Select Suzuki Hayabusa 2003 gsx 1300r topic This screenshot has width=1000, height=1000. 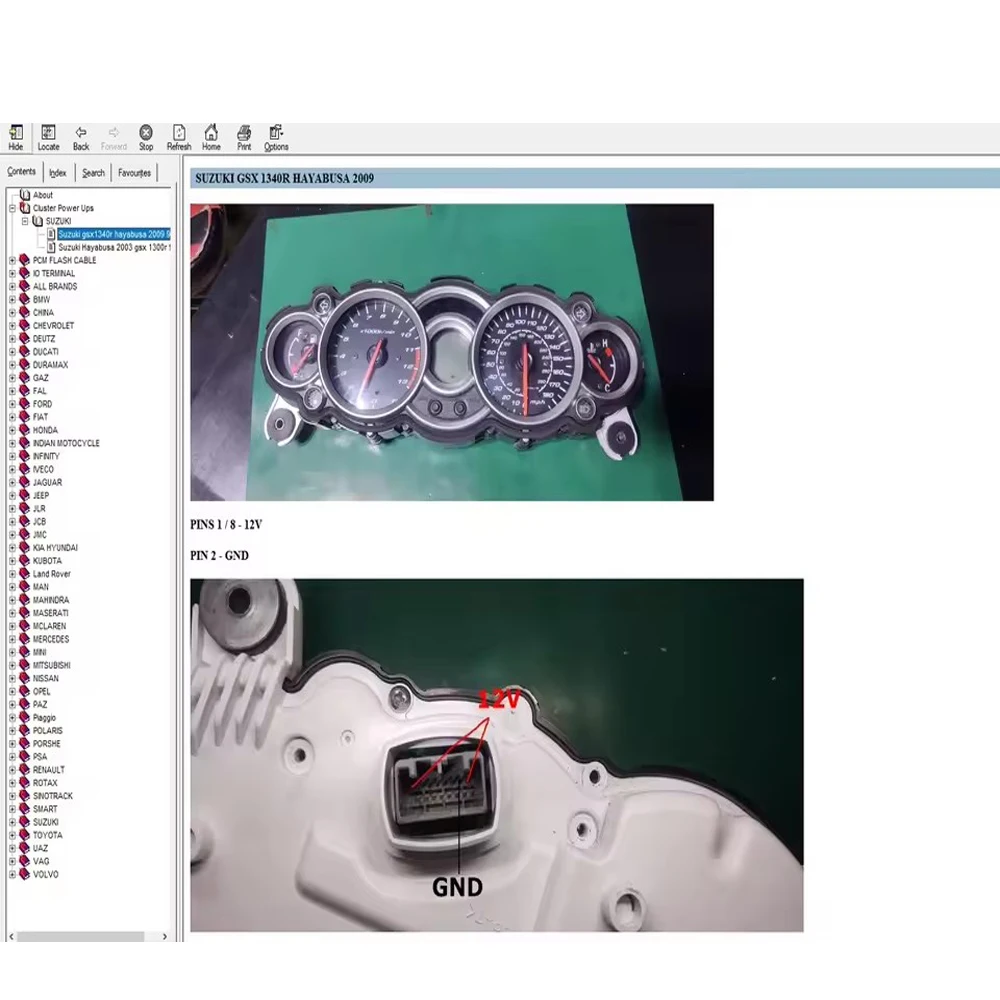113,247
